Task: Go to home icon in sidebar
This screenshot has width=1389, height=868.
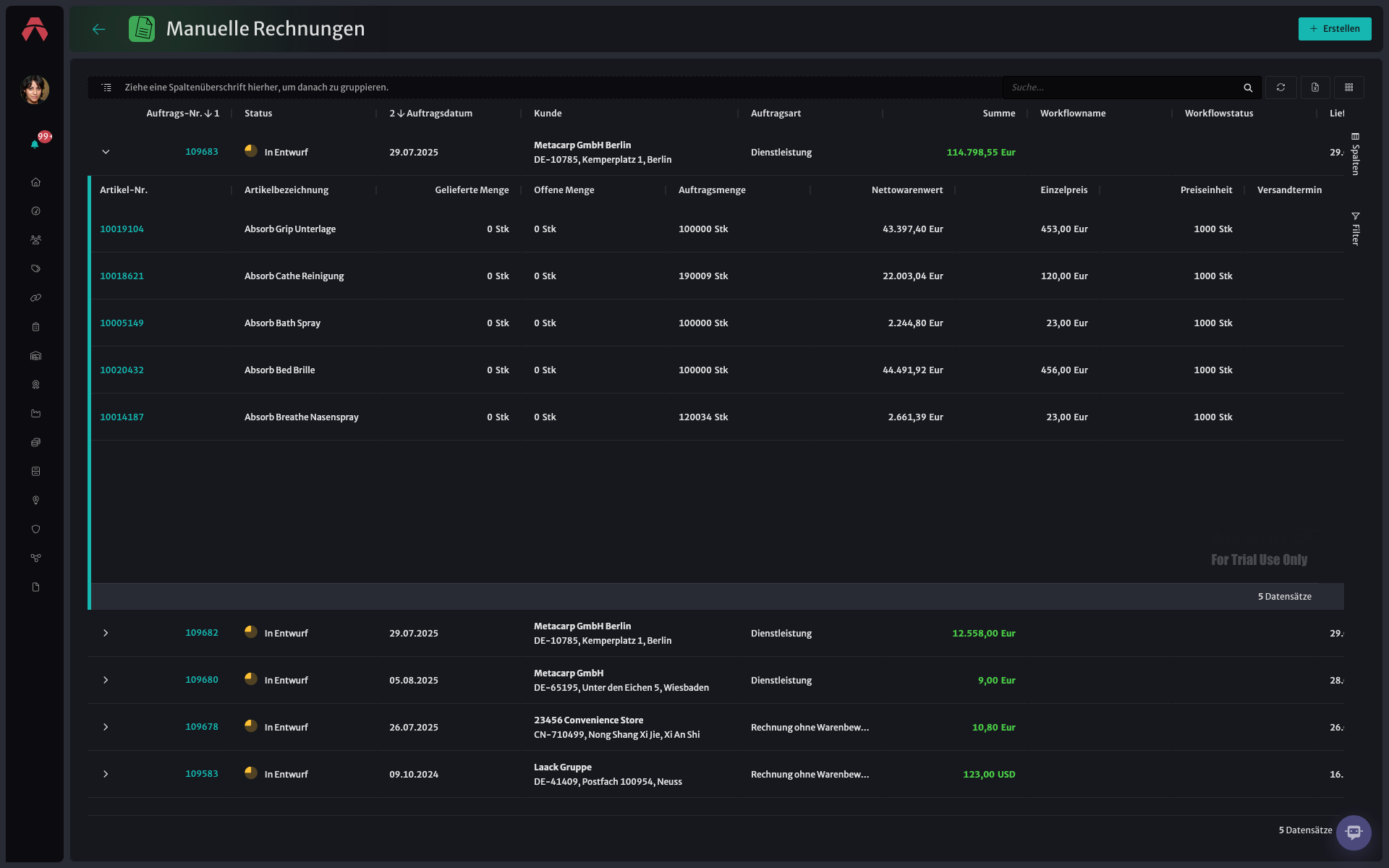Action: point(35,182)
